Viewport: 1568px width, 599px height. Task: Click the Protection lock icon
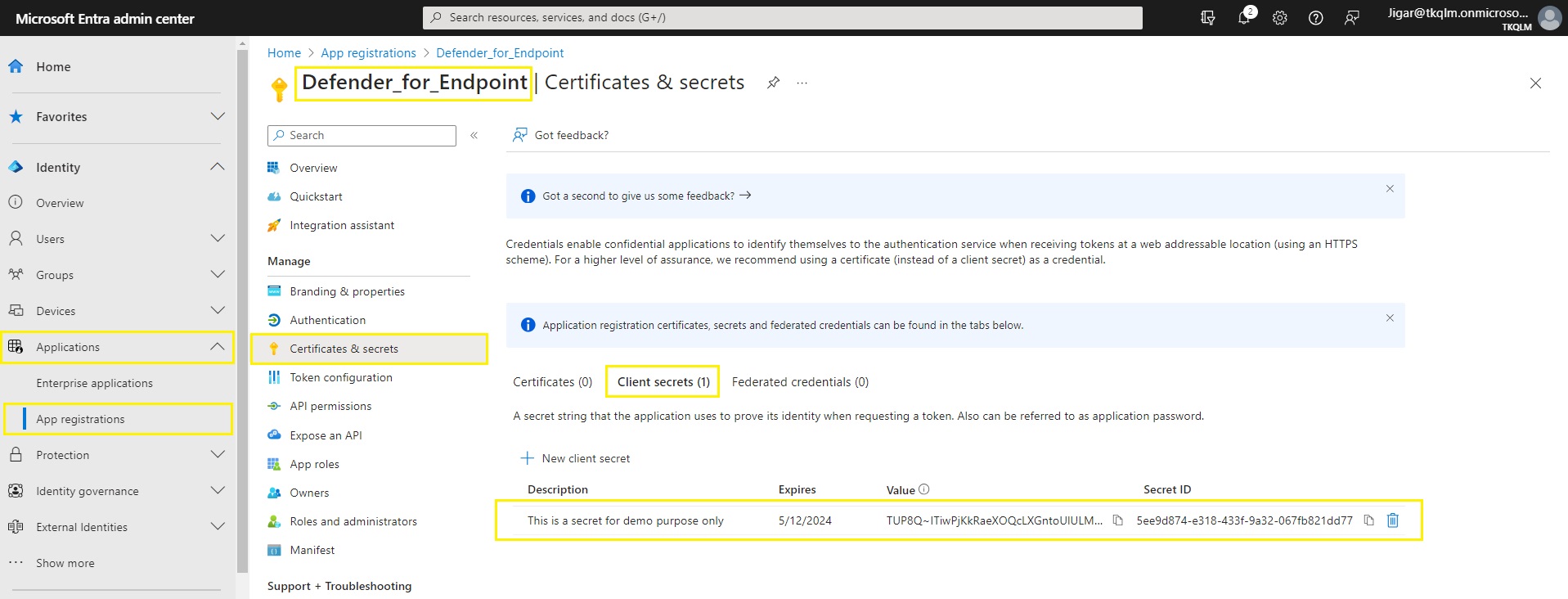[x=16, y=455]
